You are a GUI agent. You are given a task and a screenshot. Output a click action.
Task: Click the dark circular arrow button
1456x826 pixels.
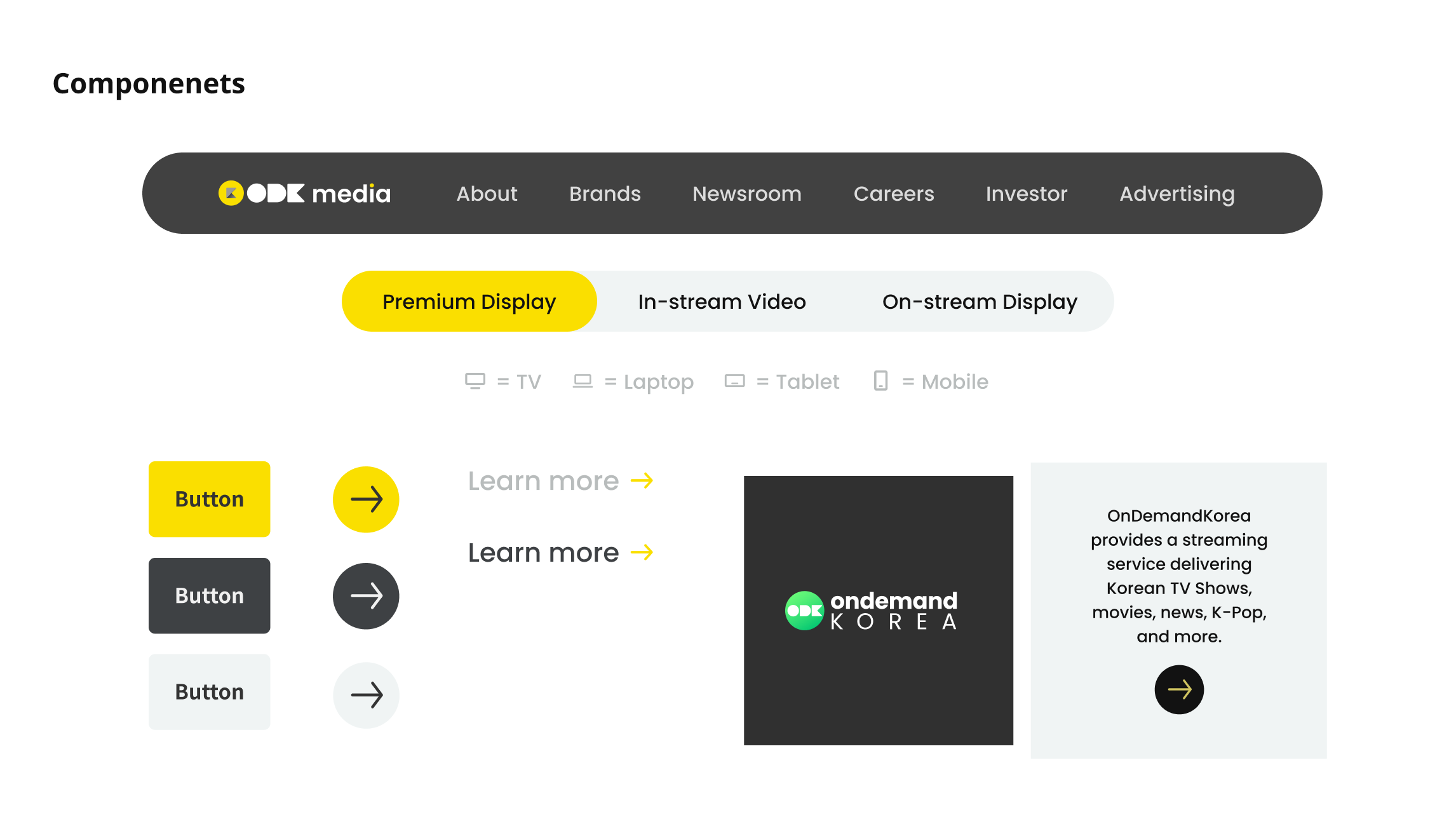366,596
